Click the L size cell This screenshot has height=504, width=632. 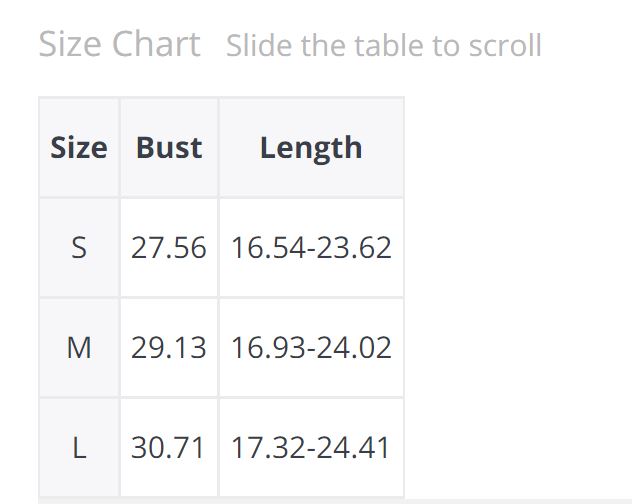79,447
